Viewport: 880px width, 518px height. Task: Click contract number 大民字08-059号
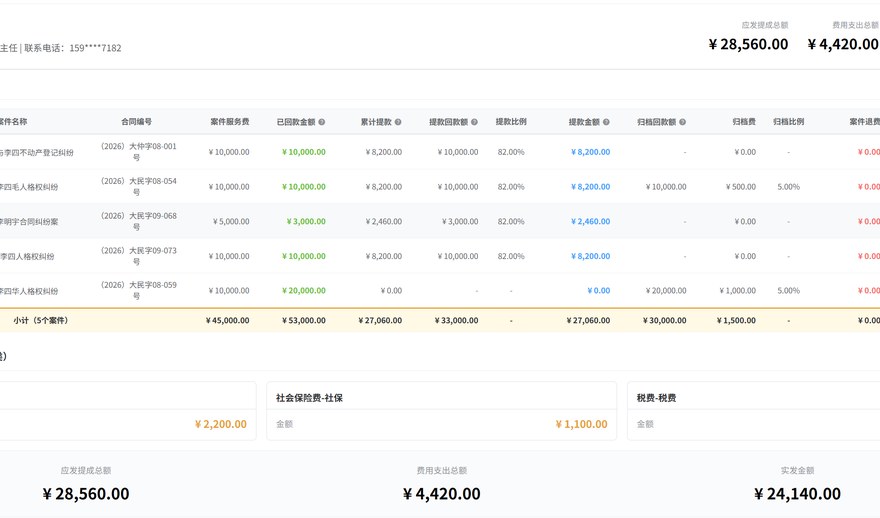point(139,290)
